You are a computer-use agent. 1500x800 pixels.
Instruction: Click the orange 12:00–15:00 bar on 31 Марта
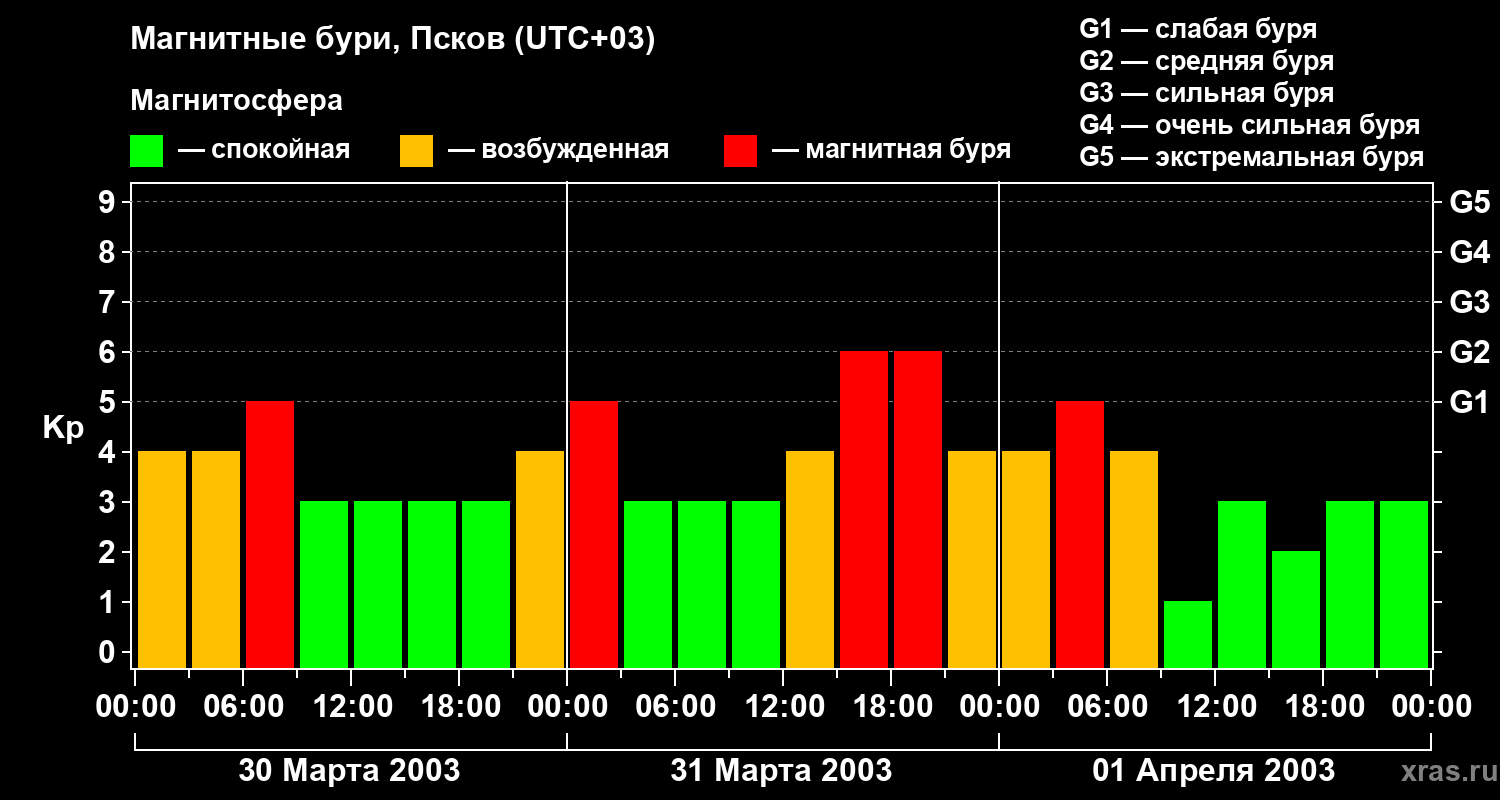(810, 560)
